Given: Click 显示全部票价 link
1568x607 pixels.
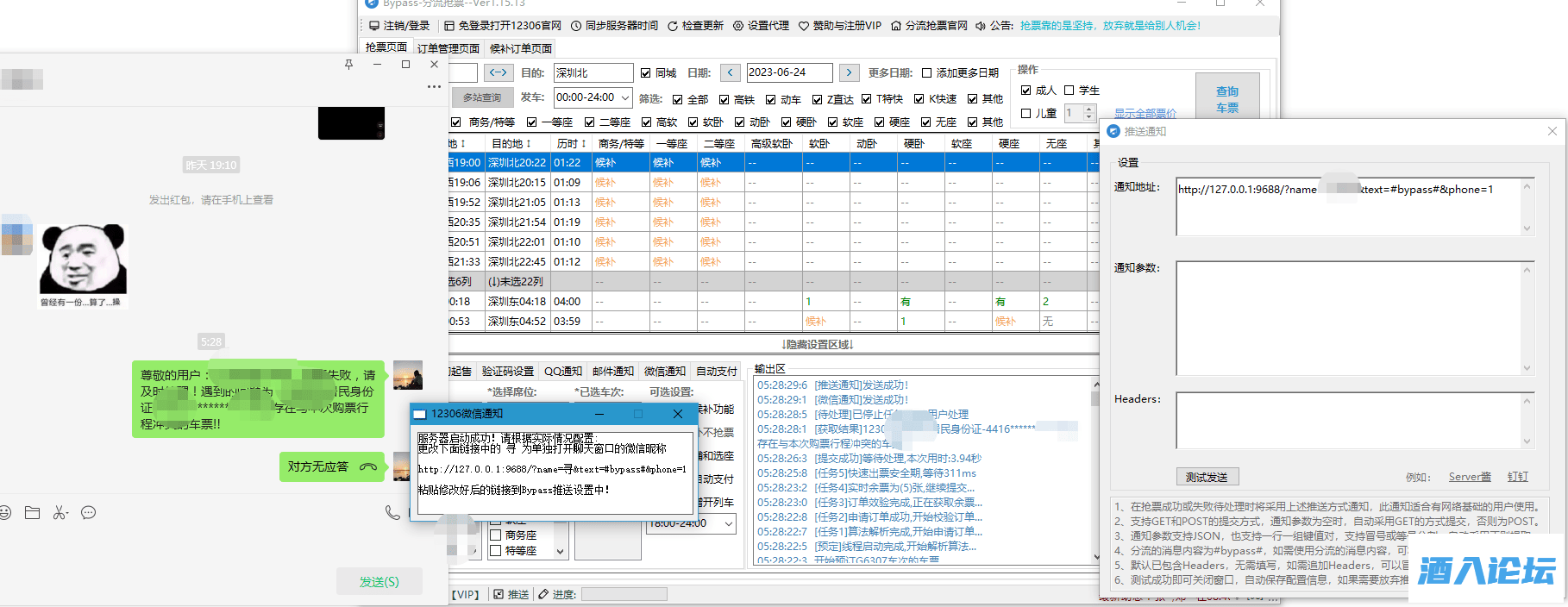Looking at the screenshot, I should pos(1145,114).
